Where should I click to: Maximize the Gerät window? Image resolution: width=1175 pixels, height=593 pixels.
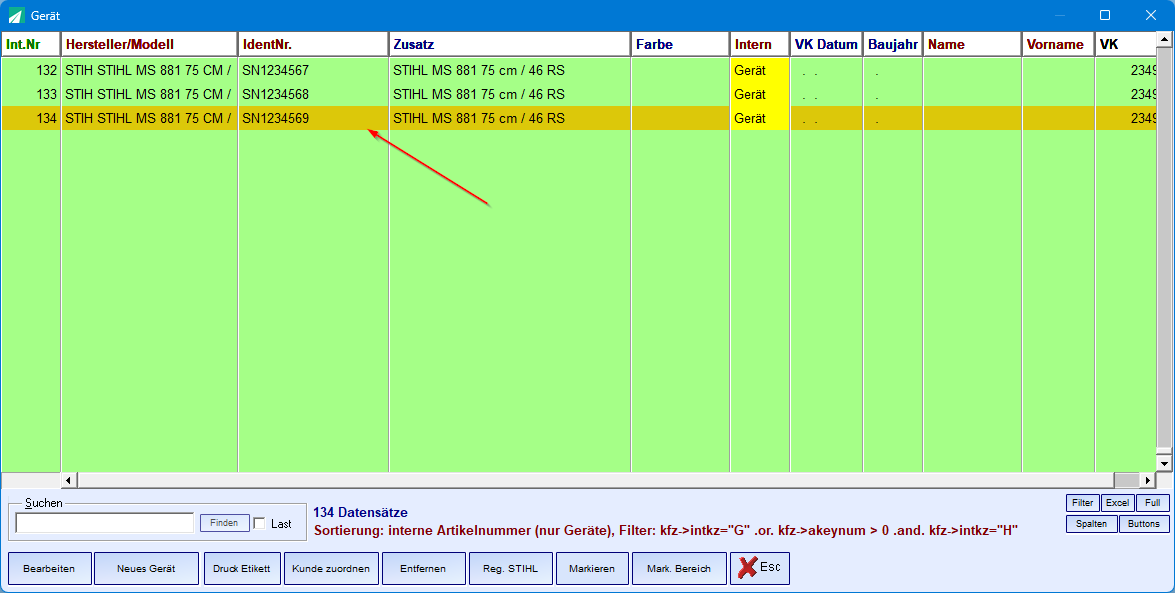pos(1105,15)
